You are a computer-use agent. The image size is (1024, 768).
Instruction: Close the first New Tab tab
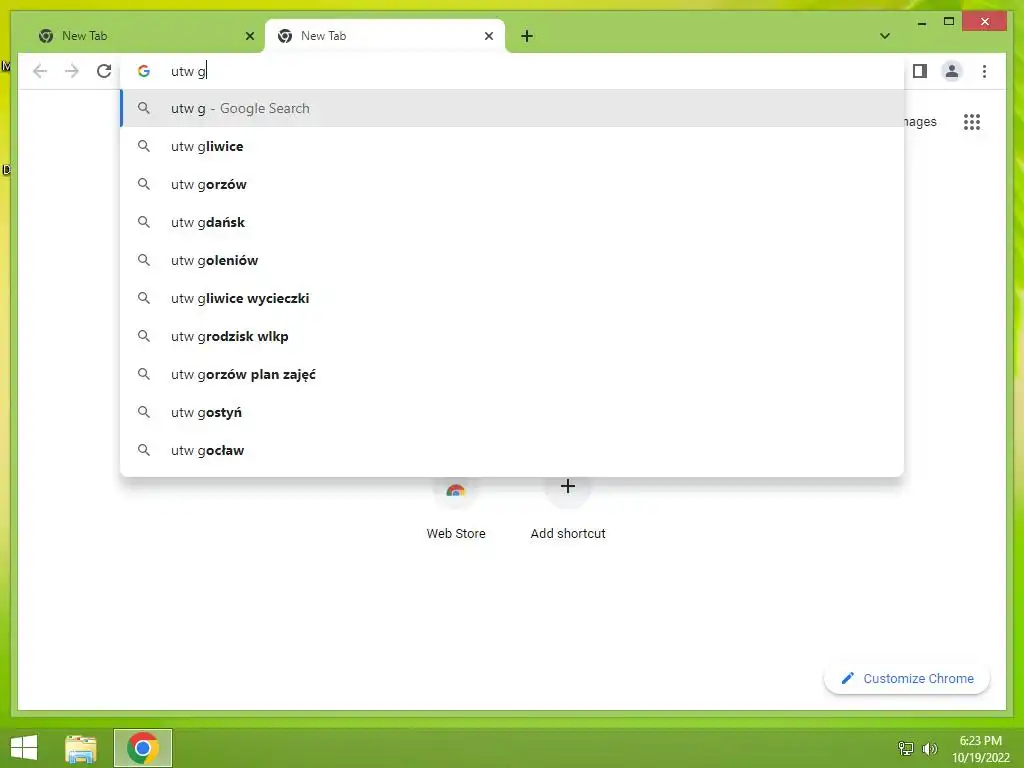click(x=249, y=36)
